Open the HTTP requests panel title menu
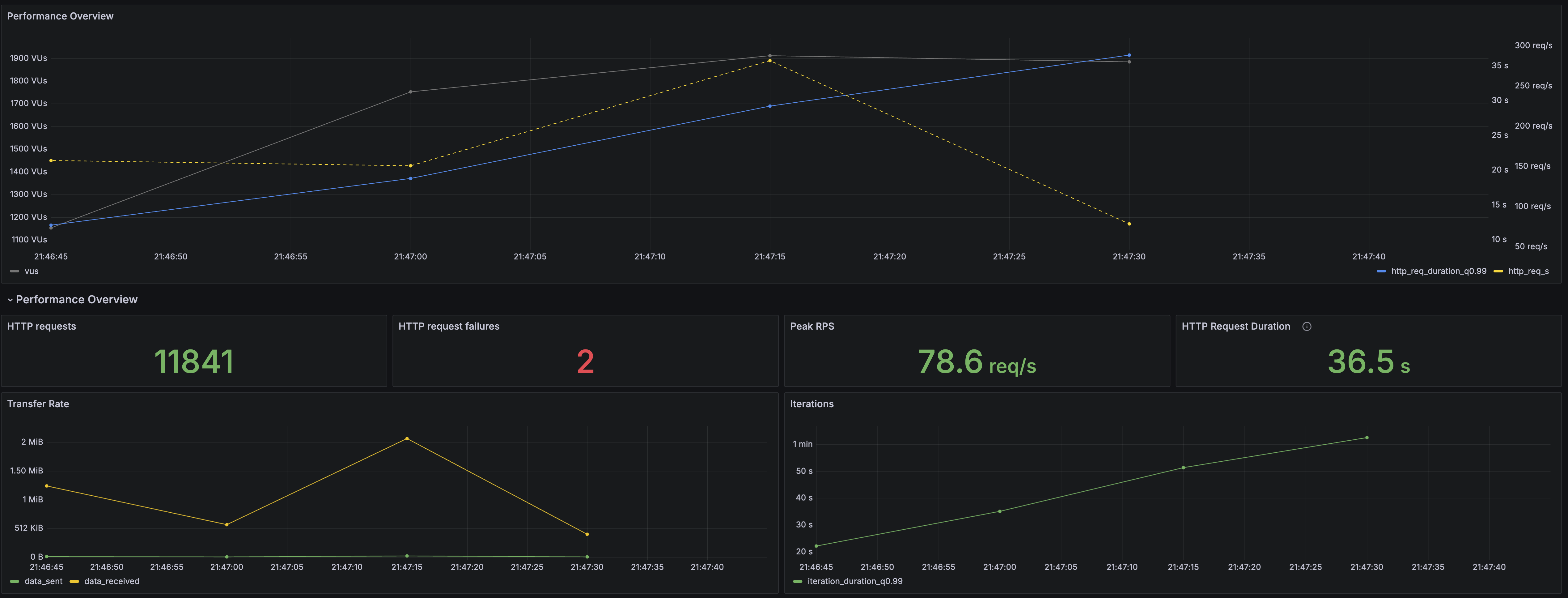This screenshot has width=1568, height=598. [x=41, y=327]
